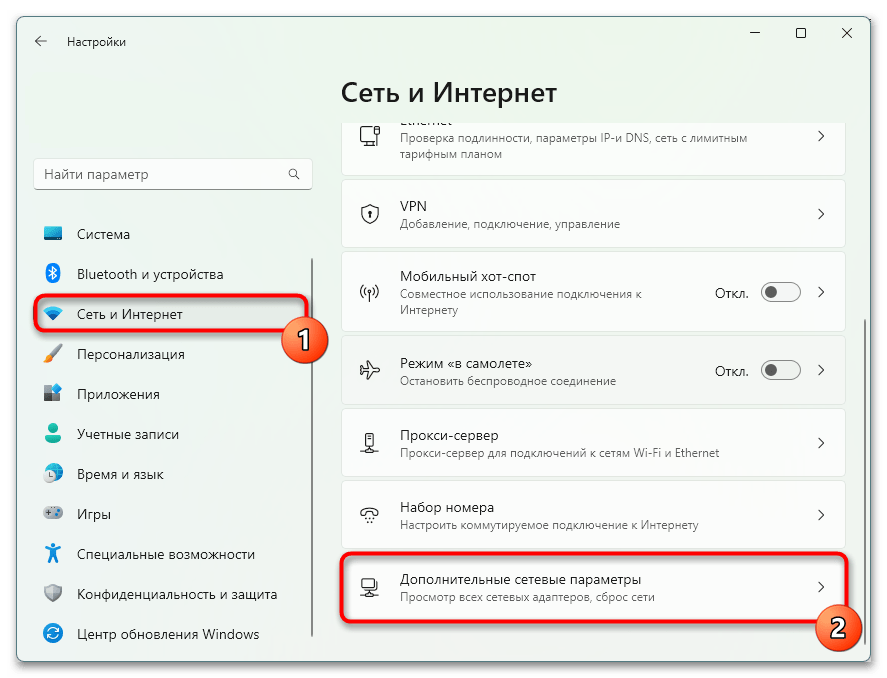
Task: Open Дополнительные сетевые параметры chevron
Action: click(x=821, y=588)
